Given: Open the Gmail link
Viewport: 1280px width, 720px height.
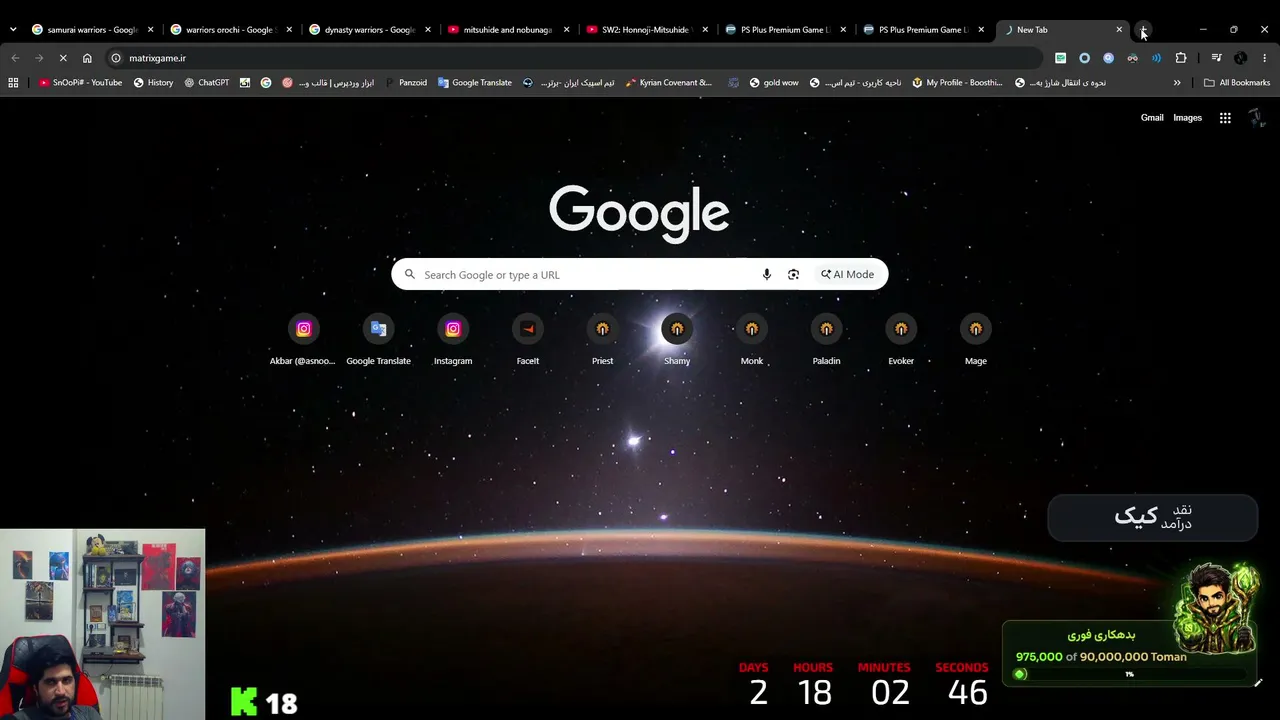Looking at the screenshot, I should click(x=1152, y=118).
